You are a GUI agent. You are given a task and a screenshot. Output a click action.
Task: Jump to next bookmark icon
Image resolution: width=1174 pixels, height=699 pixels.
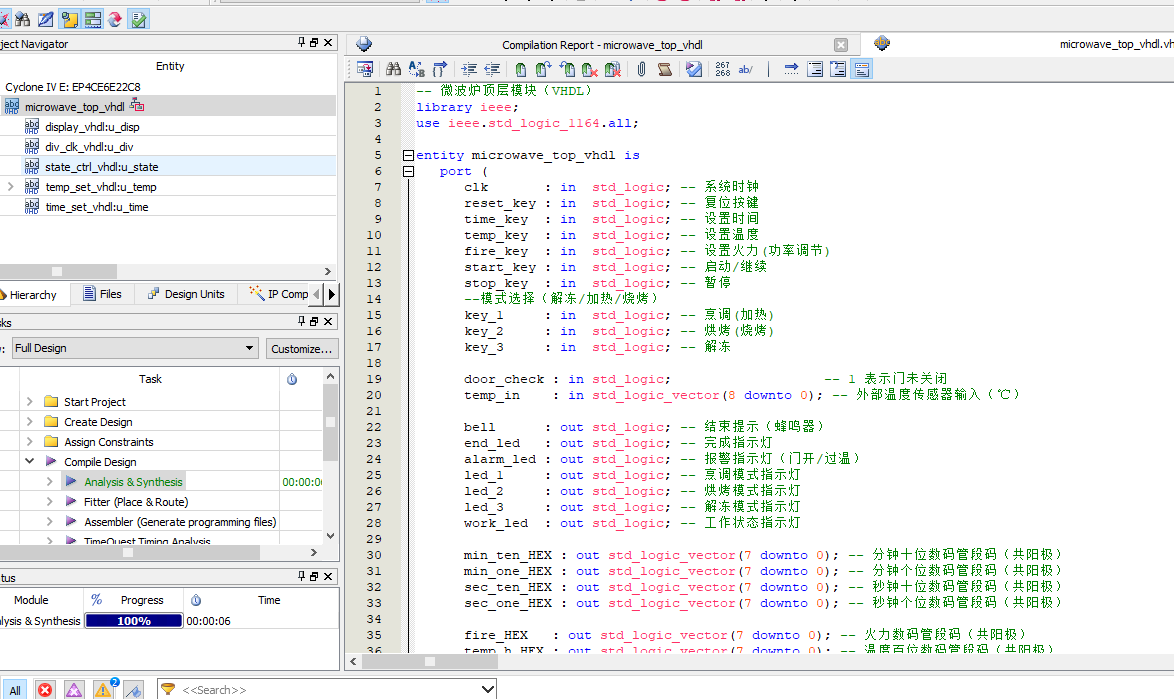(x=544, y=70)
